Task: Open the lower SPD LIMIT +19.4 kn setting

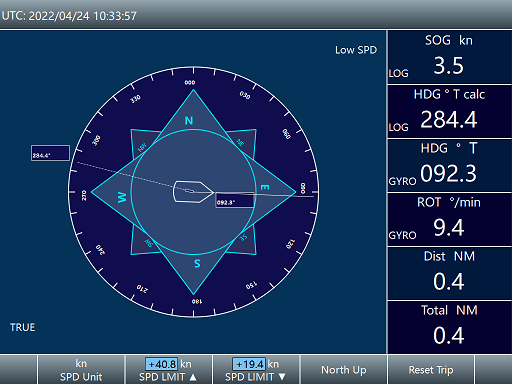Action: point(256,370)
